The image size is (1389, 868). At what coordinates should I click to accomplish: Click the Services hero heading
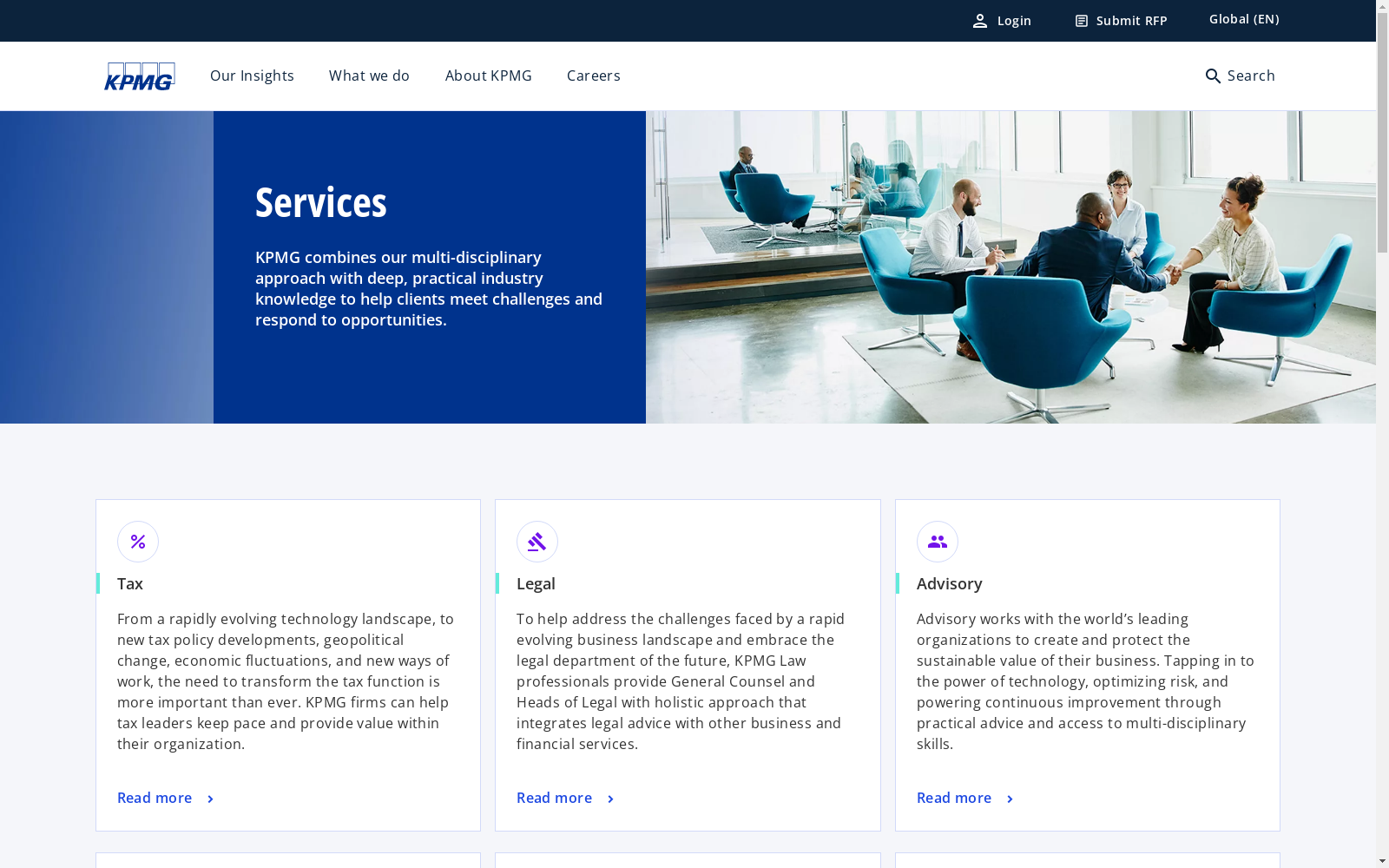pos(321,202)
